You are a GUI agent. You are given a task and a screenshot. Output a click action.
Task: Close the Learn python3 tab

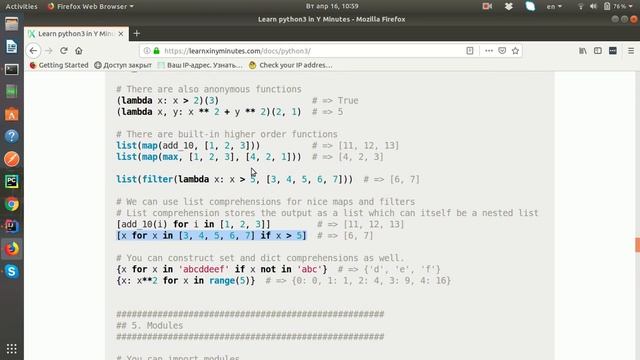tap(121, 34)
